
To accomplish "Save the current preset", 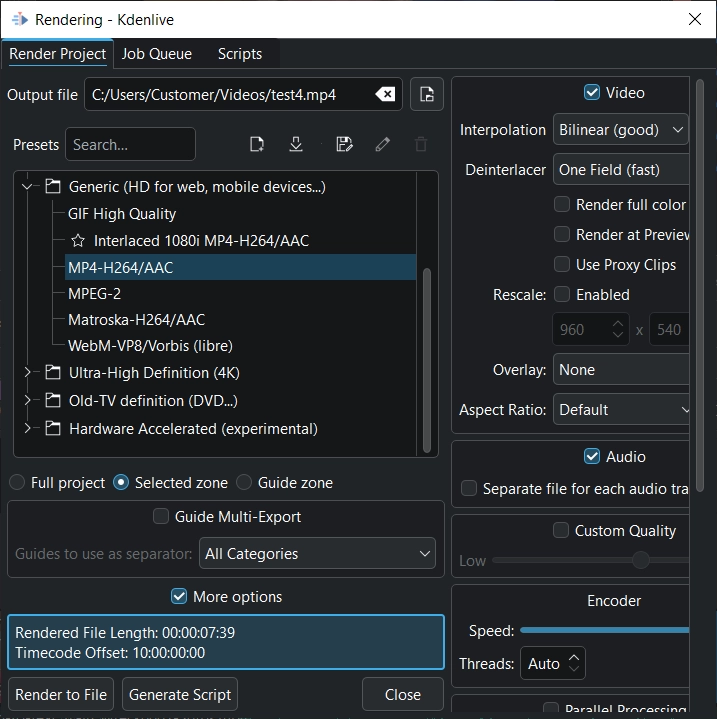I will [344, 144].
